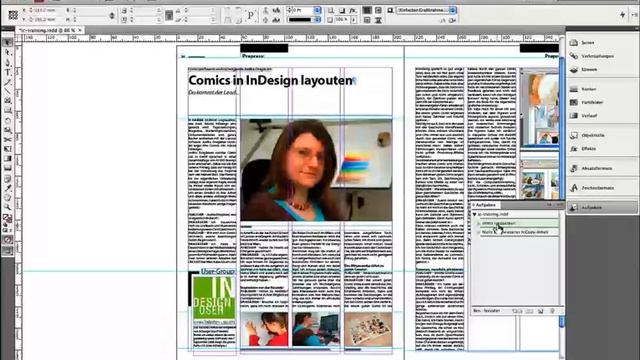Viewport: 640px width, 360px height.
Task: Open the Verlauf panel
Action: (602, 116)
